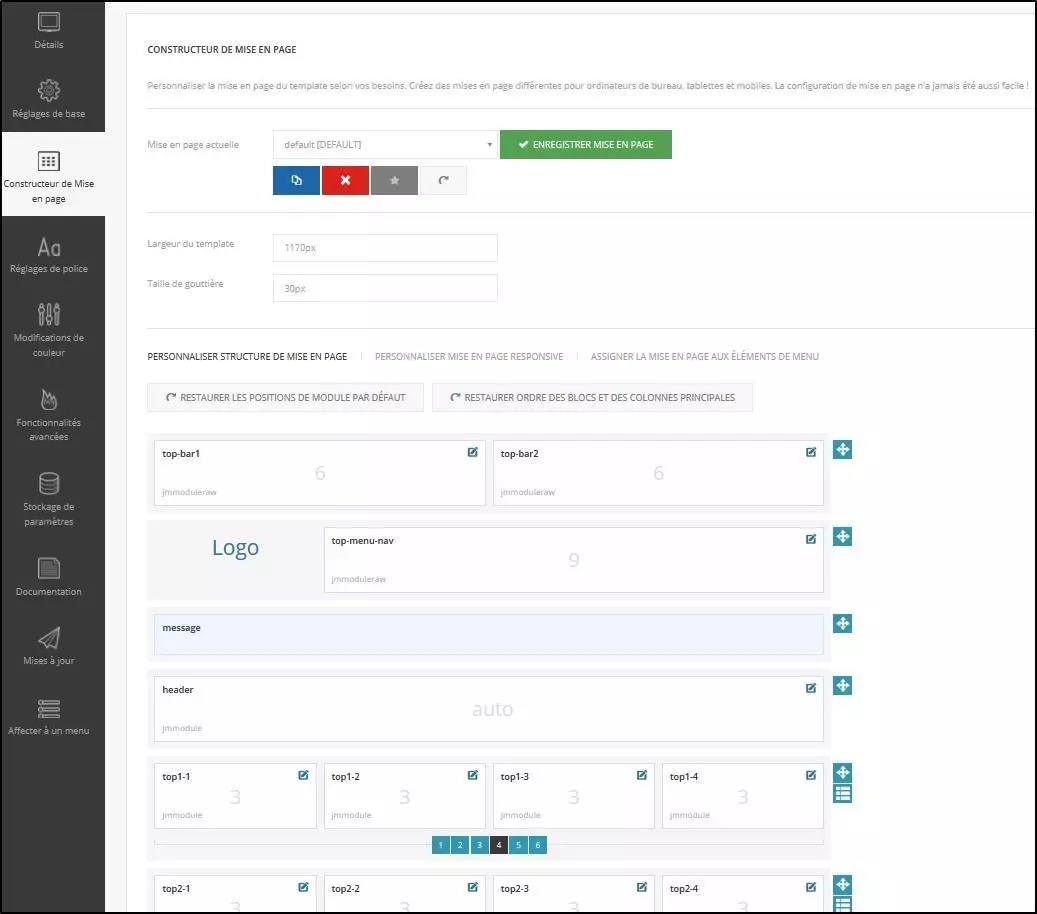Edit the top-menu-nav module position
Screen dimensions: 1037x914
point(811,539)
